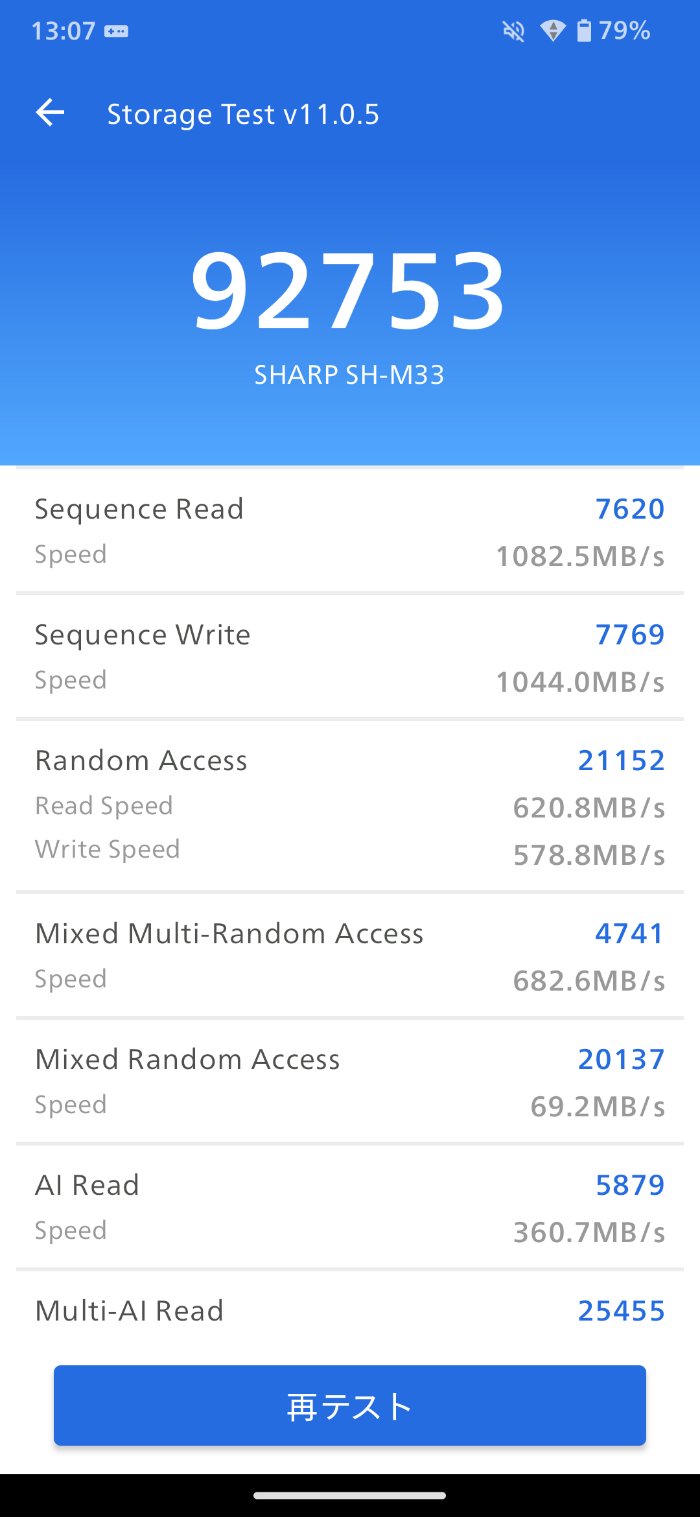Image resolution: width=700 pixels, height=1517 pixels.
Task: Tap the Sequence Read score 7620
Action: (x=630, y=509)
